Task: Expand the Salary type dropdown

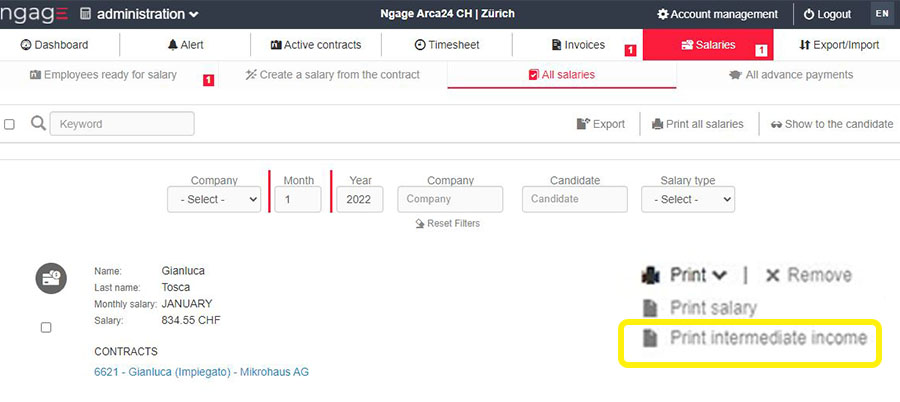Action: pos(688,199)
